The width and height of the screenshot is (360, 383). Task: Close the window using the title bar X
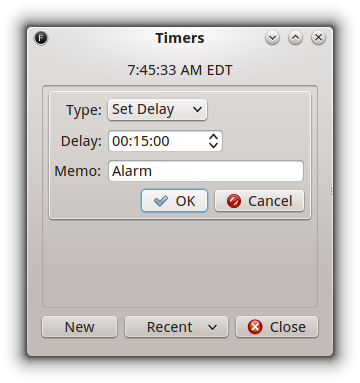tap(318, 38)
